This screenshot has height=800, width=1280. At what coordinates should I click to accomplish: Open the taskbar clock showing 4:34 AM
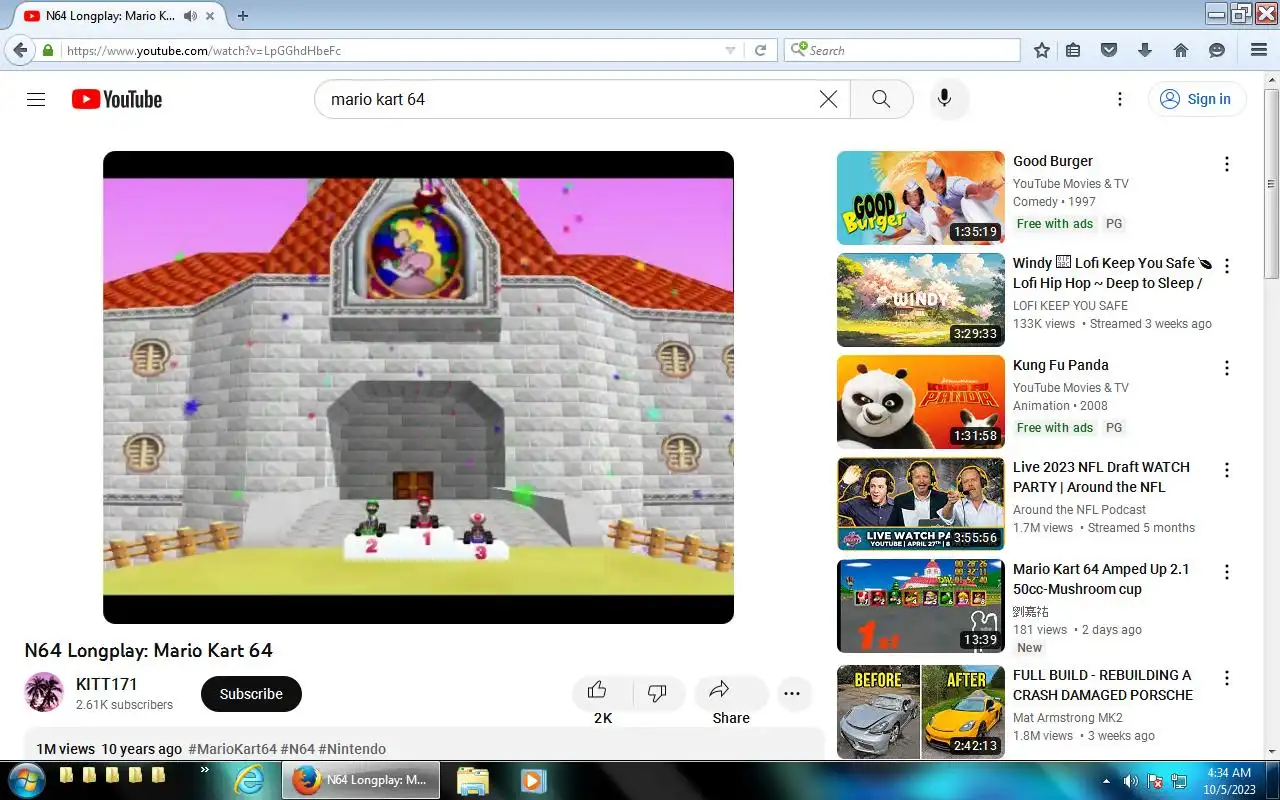(1229, 781)
